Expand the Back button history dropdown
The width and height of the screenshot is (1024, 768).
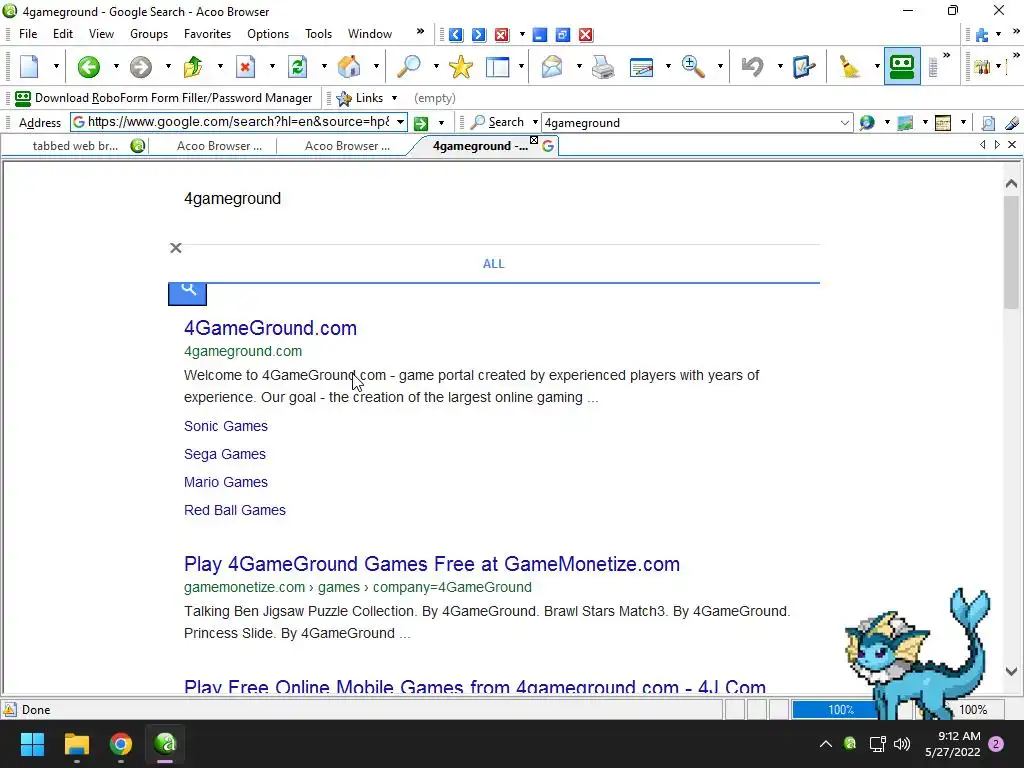point(116,66)
